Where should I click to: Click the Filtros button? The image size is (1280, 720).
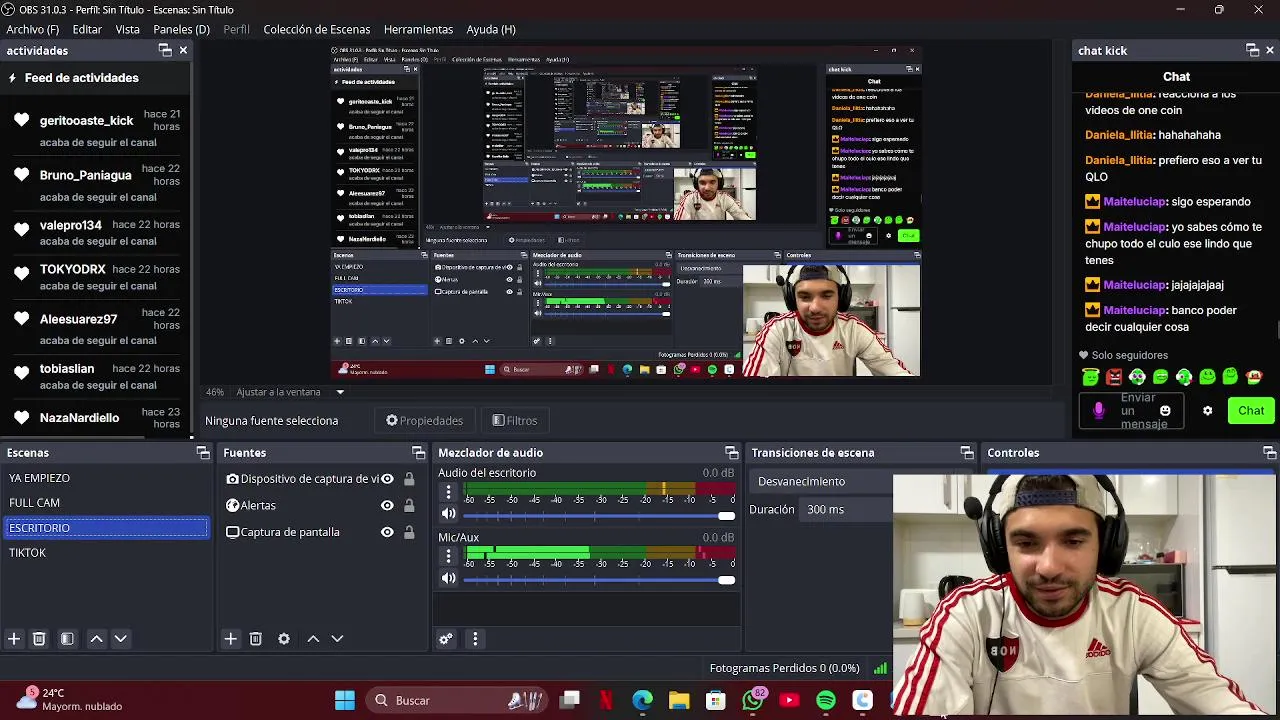(x=515, y=420)
